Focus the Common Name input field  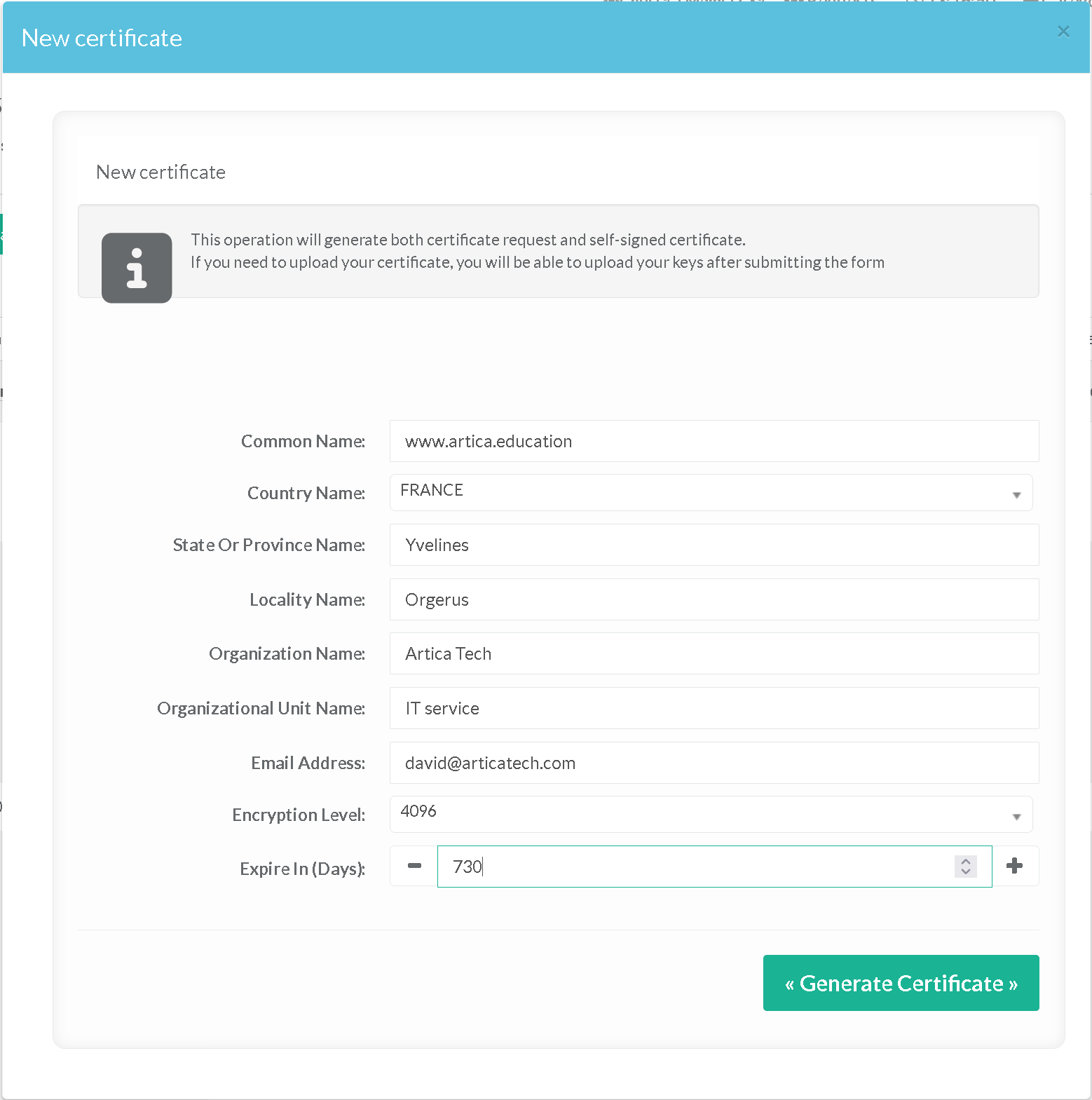[x=714, y=441]
